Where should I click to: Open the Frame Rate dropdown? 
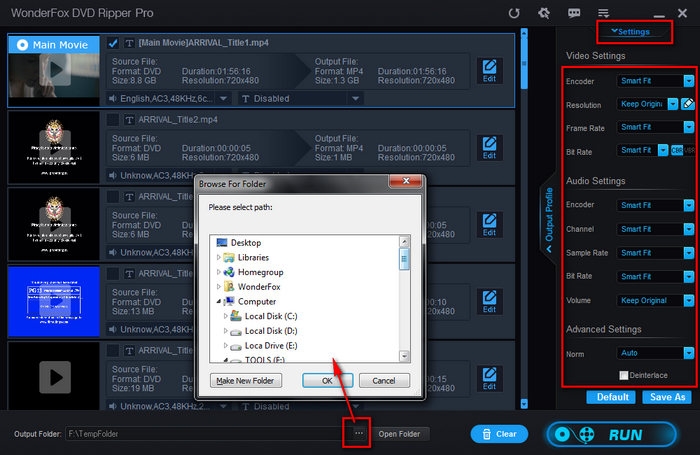click(689, 127)
